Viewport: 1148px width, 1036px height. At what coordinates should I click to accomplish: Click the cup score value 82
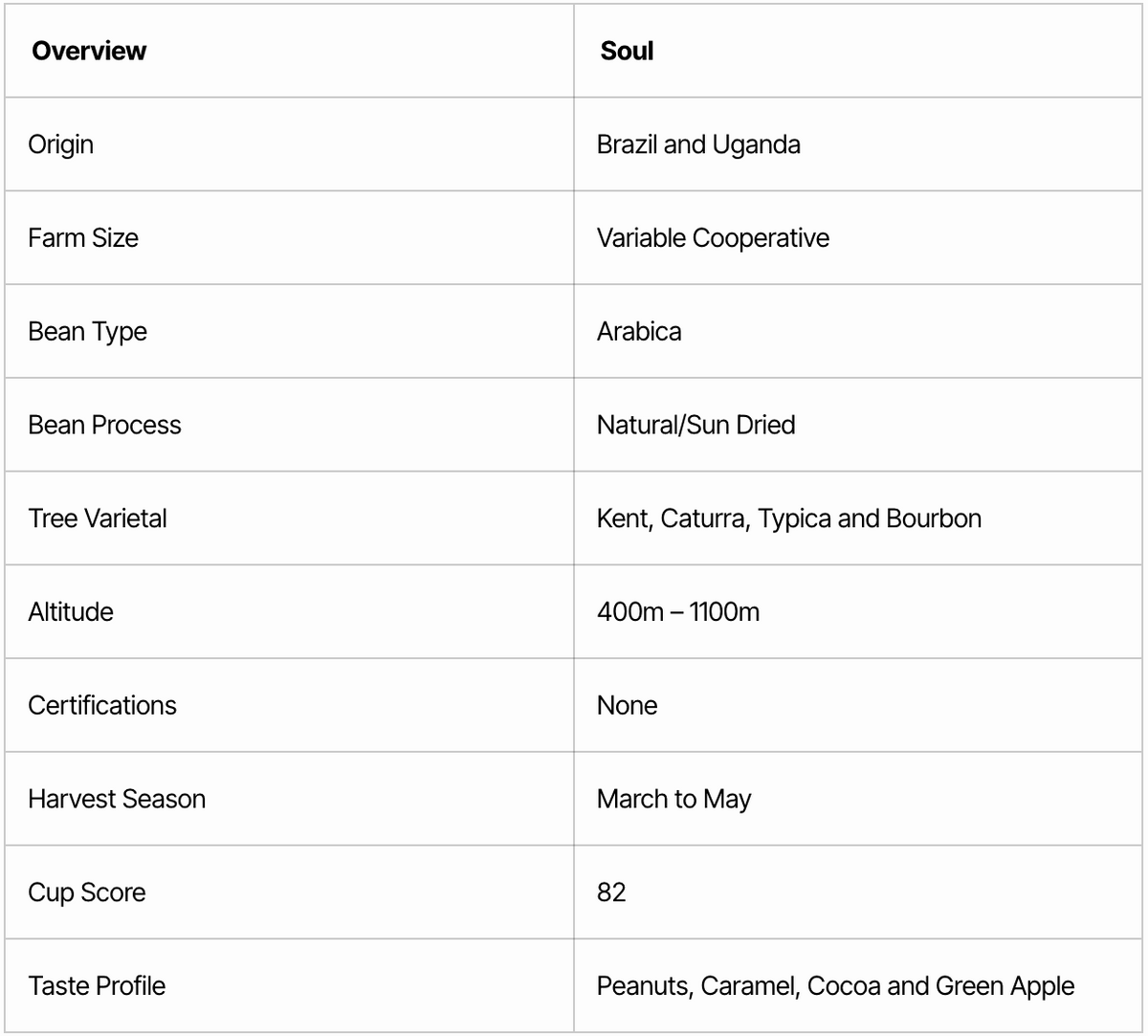click(611, 893)
